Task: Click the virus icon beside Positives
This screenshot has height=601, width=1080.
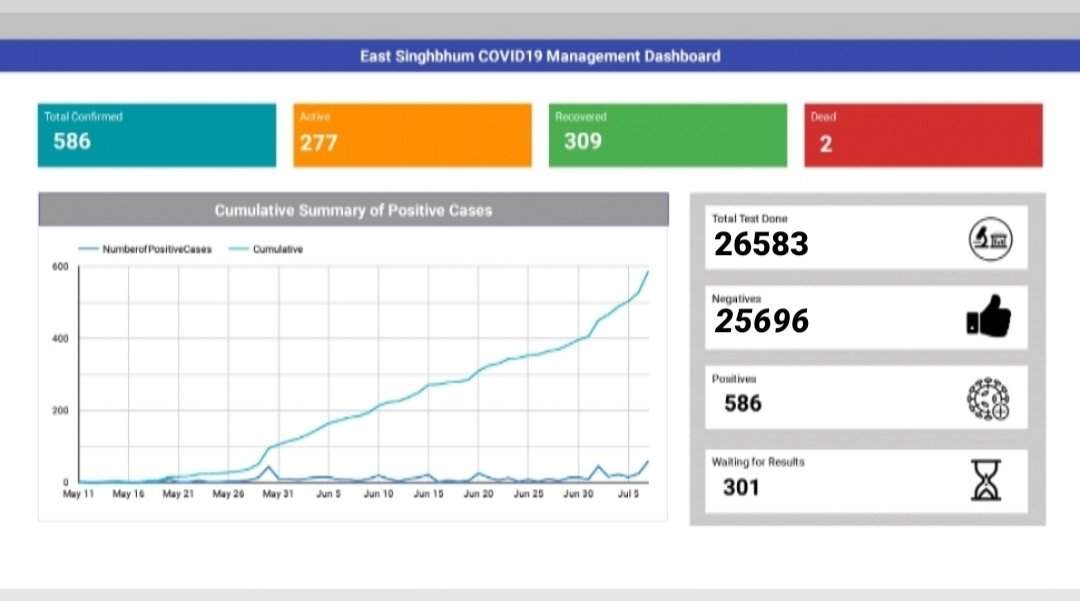Action: [x=988, y=399]
